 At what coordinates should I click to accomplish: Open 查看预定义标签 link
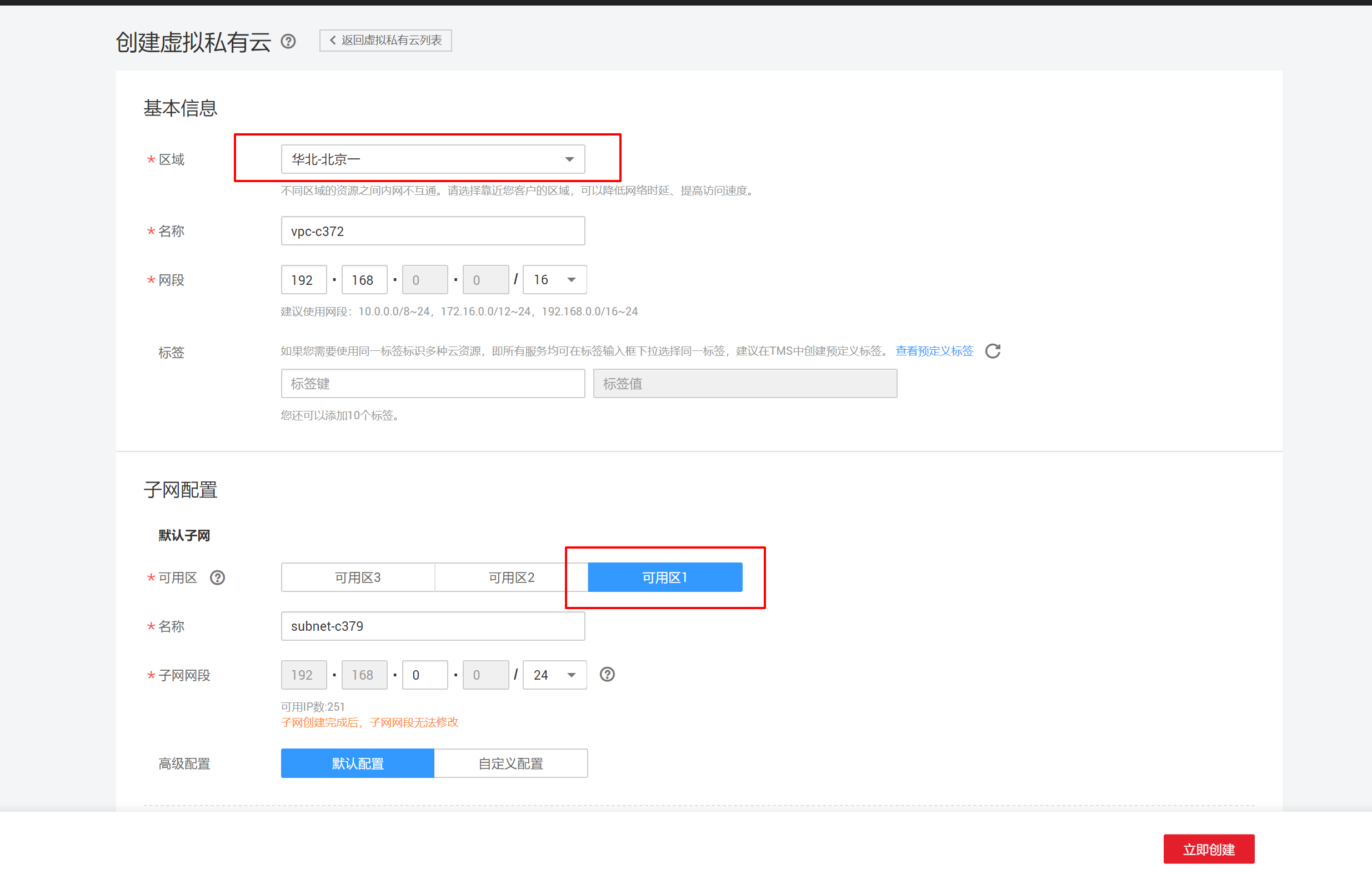(934, 351)
